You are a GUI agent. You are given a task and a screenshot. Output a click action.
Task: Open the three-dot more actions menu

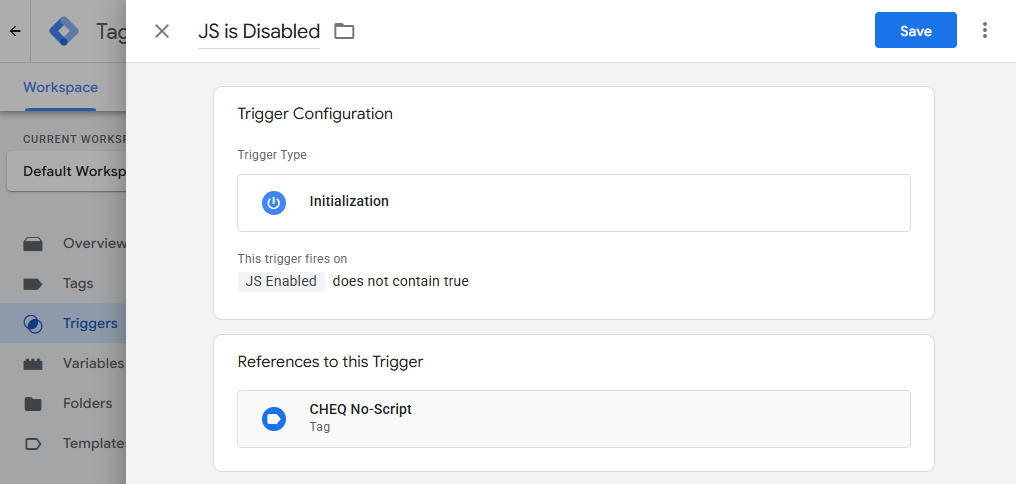(984, 30)
